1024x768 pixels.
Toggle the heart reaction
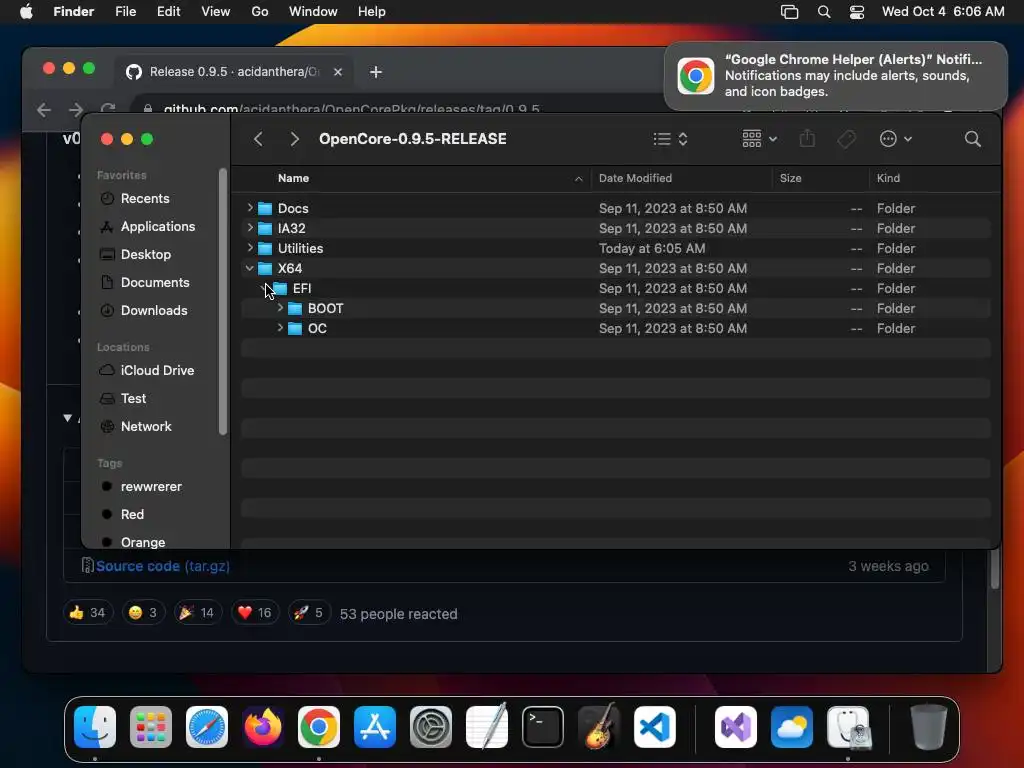pos(255,613)
